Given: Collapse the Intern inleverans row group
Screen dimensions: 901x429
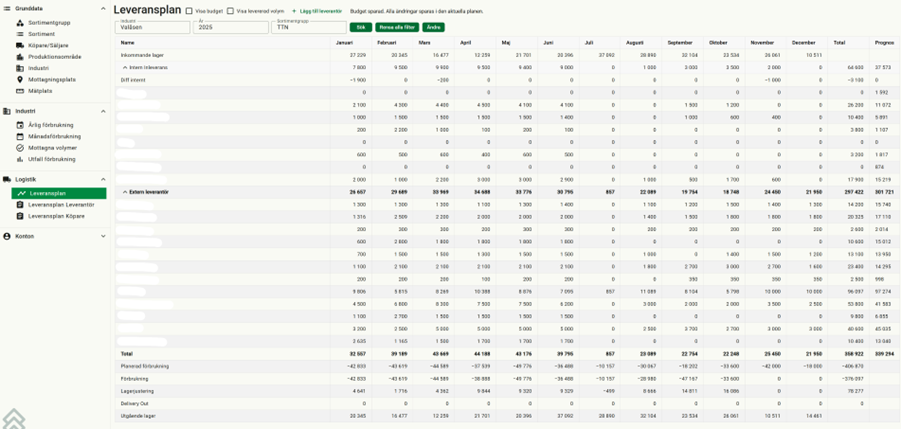Looking at the screenshot, I should point(125,67).
